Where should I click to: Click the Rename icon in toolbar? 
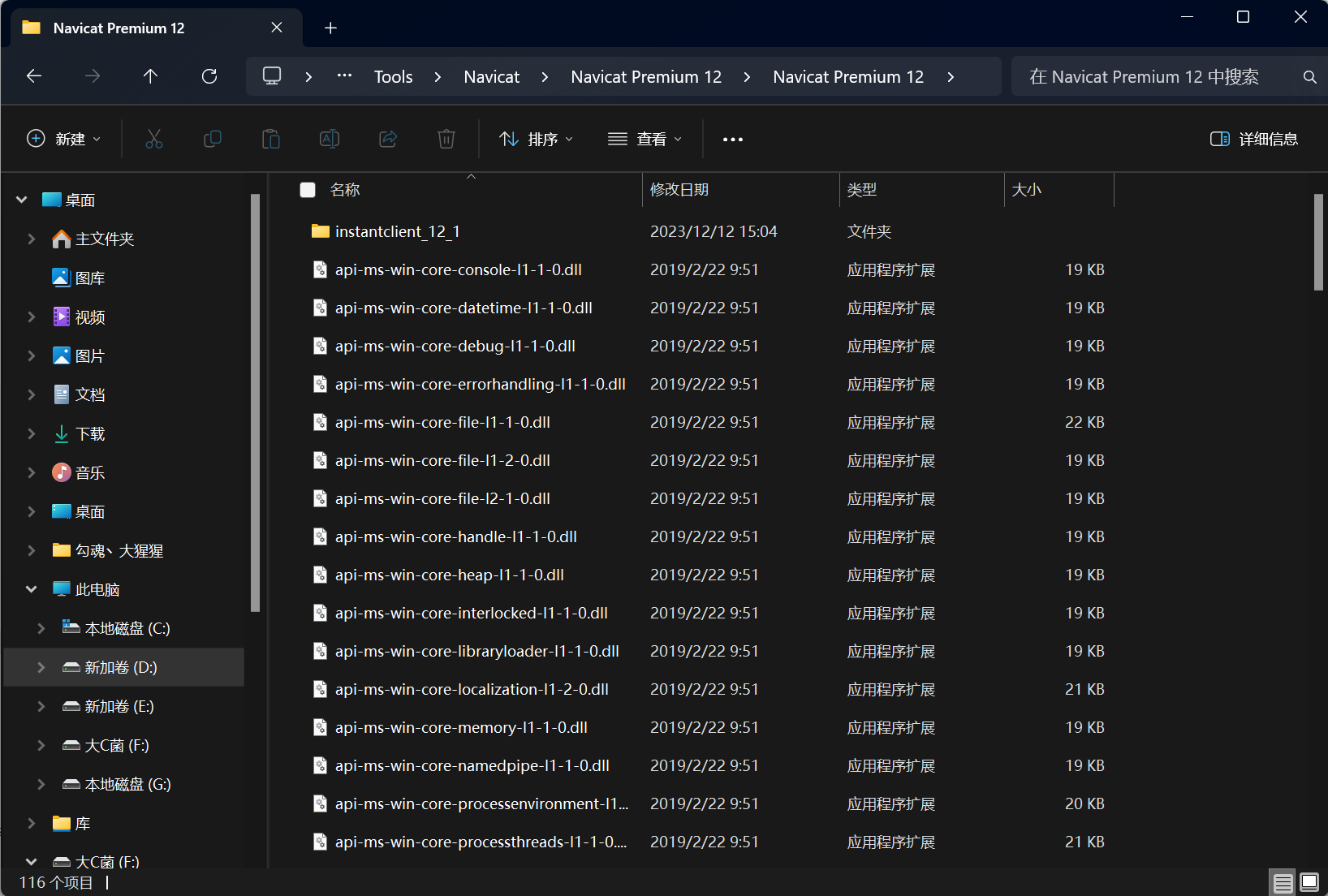(x=330, y=139)
